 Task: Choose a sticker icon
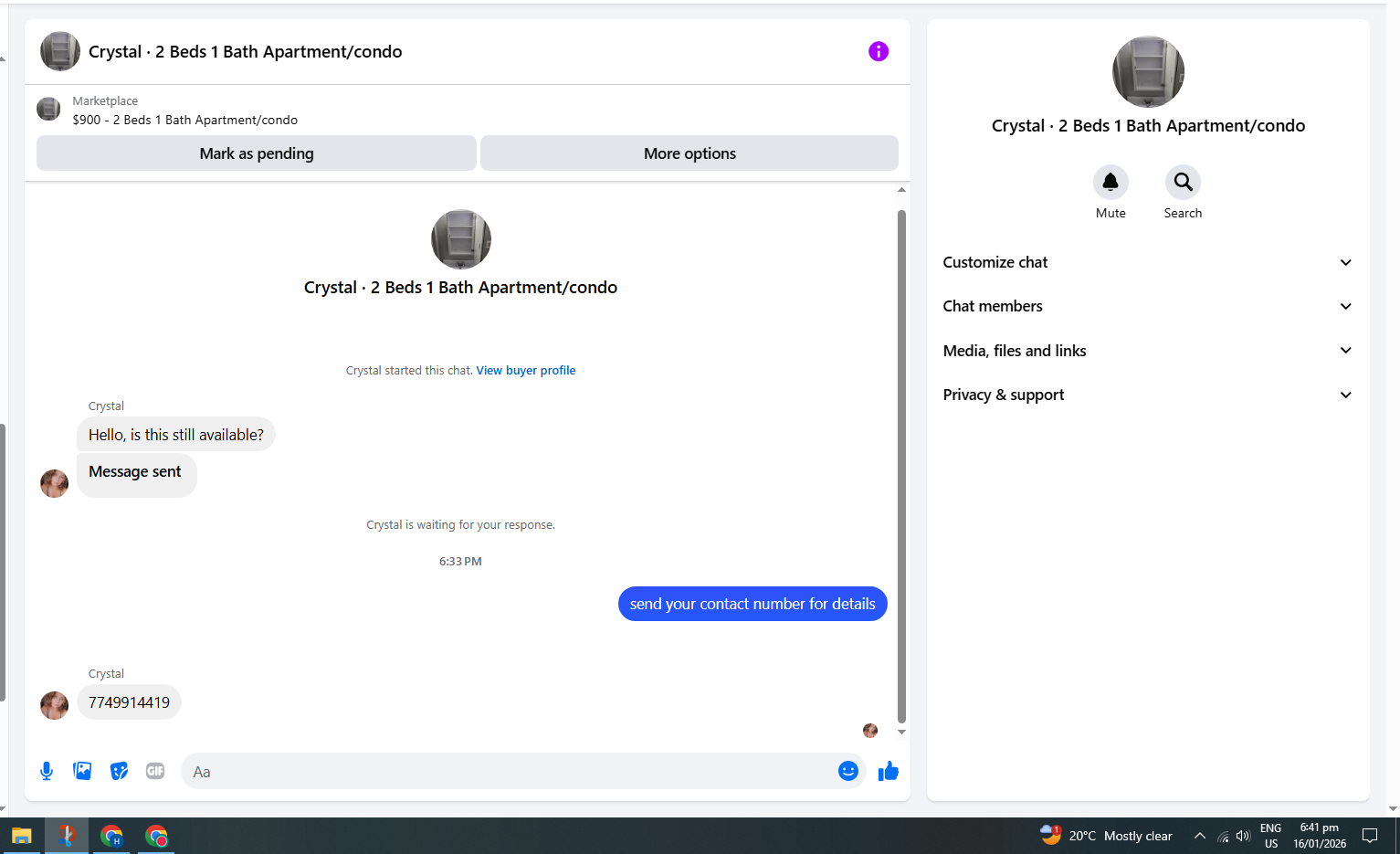point(119,771)
